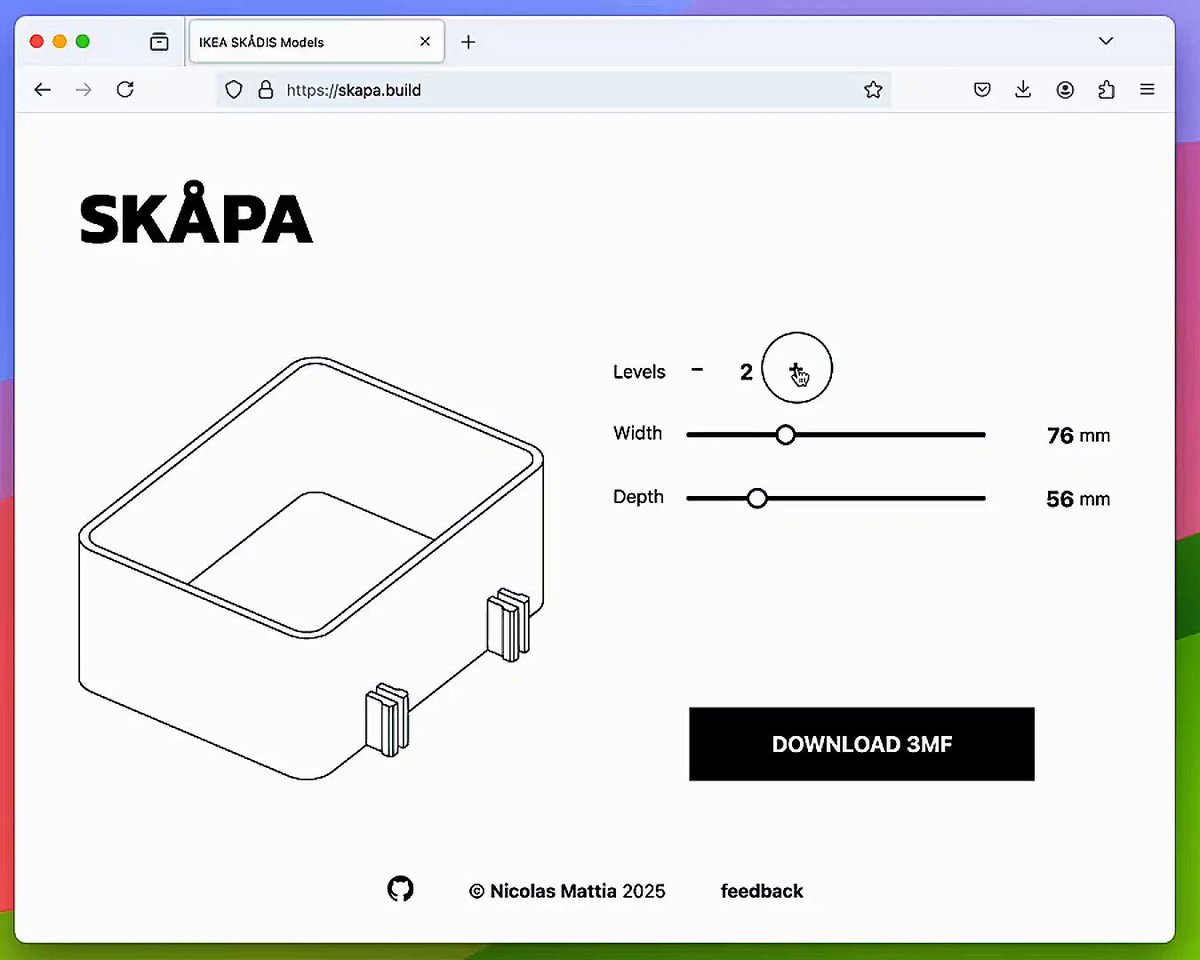Maximize the window with the green button
This screenshot has height=960, width=1200.
[x=83, y=41]
